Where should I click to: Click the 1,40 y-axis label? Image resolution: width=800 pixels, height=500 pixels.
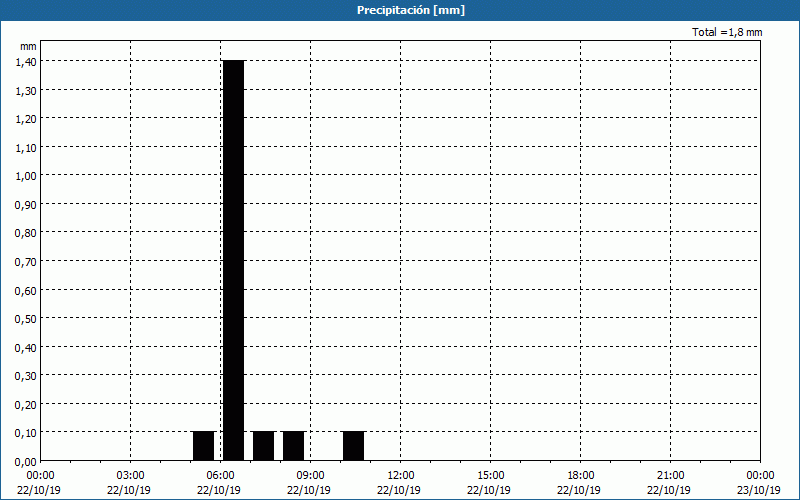click(26, 62)
